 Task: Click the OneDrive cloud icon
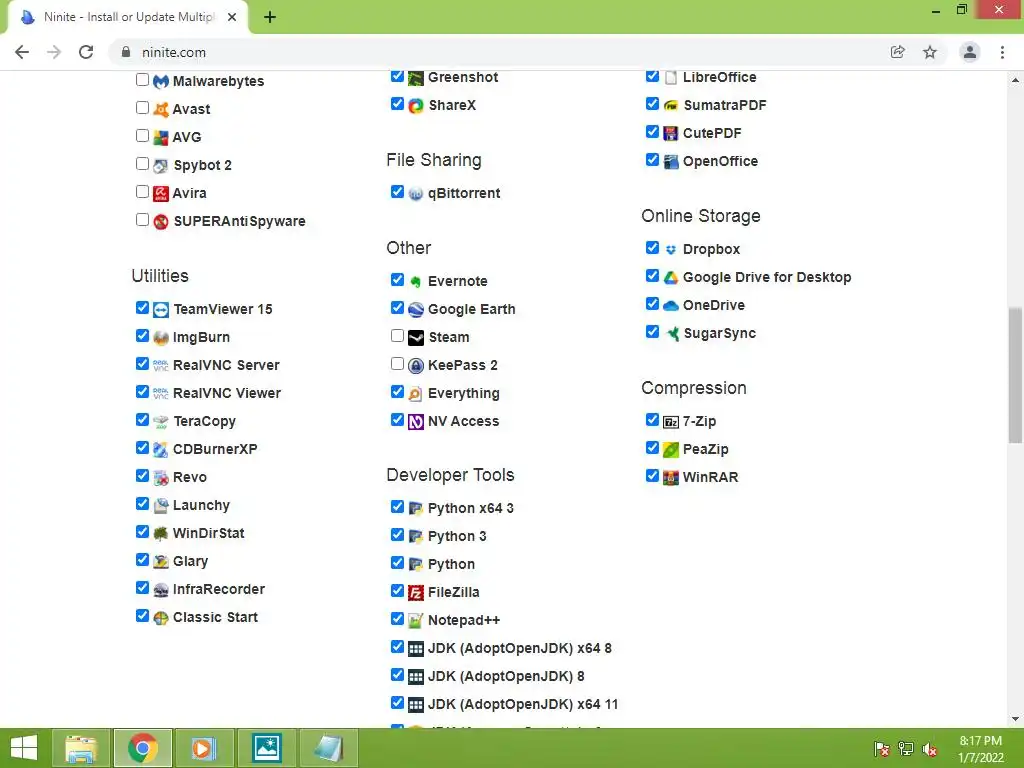point(671,306)
